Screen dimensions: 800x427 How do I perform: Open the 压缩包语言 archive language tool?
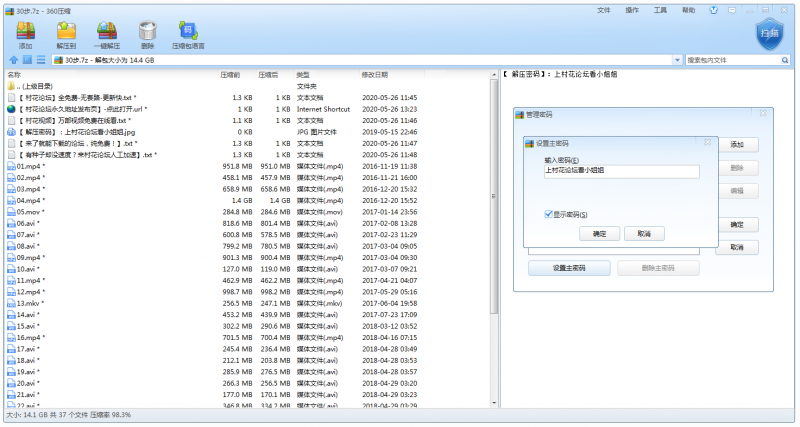188,33
